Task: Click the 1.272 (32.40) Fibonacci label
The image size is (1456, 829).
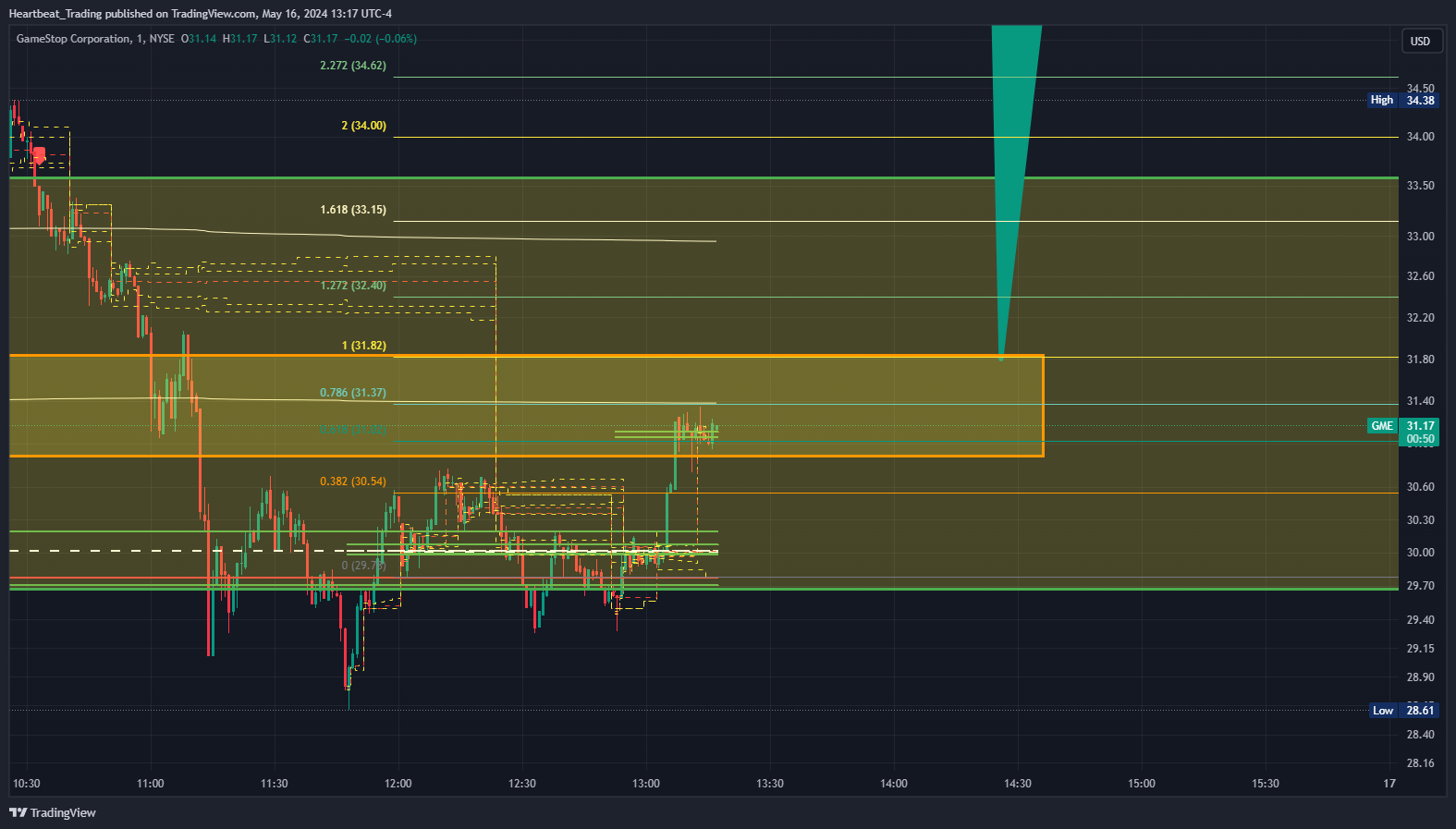Action: point(353,286)
